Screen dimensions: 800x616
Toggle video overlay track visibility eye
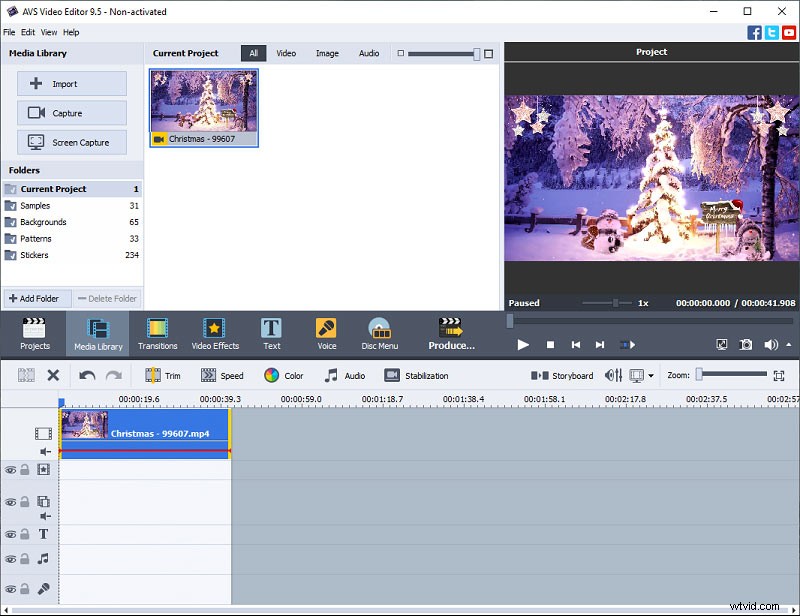point(10,502)
